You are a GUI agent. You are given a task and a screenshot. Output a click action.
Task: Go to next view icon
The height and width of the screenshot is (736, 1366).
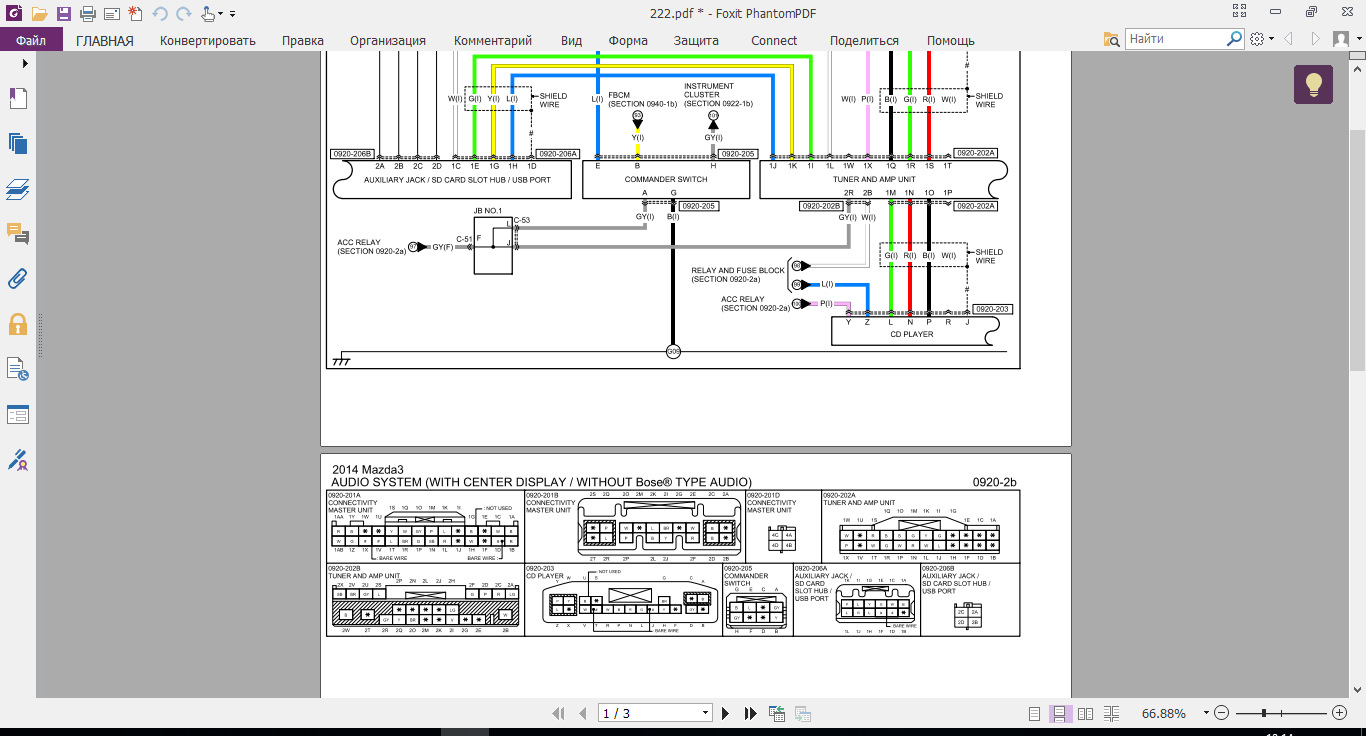pos(802,713)
